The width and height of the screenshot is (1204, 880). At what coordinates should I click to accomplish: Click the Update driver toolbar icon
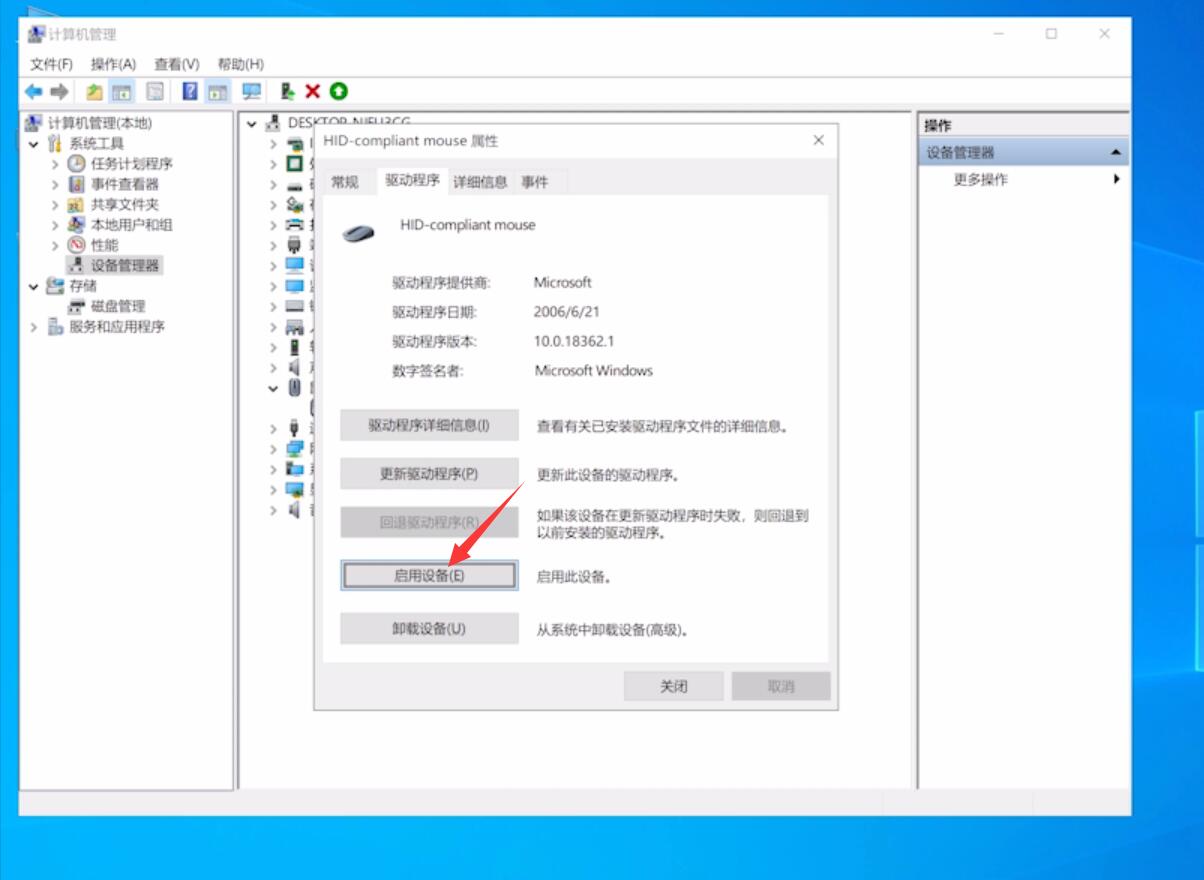(x=287, y=92)
